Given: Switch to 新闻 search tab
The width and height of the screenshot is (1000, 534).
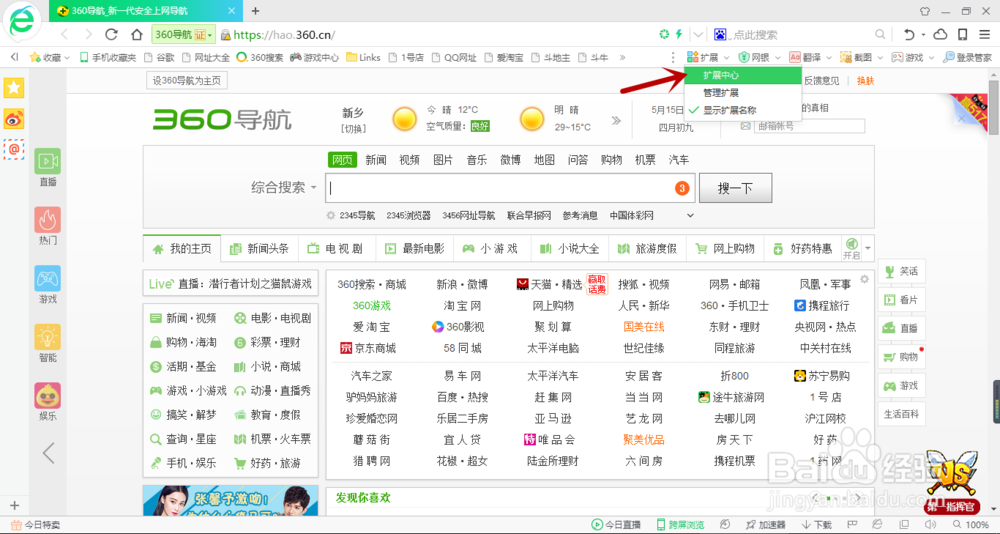Looking at the screenshot, I should pyautogui.click(x=376, y=160).
